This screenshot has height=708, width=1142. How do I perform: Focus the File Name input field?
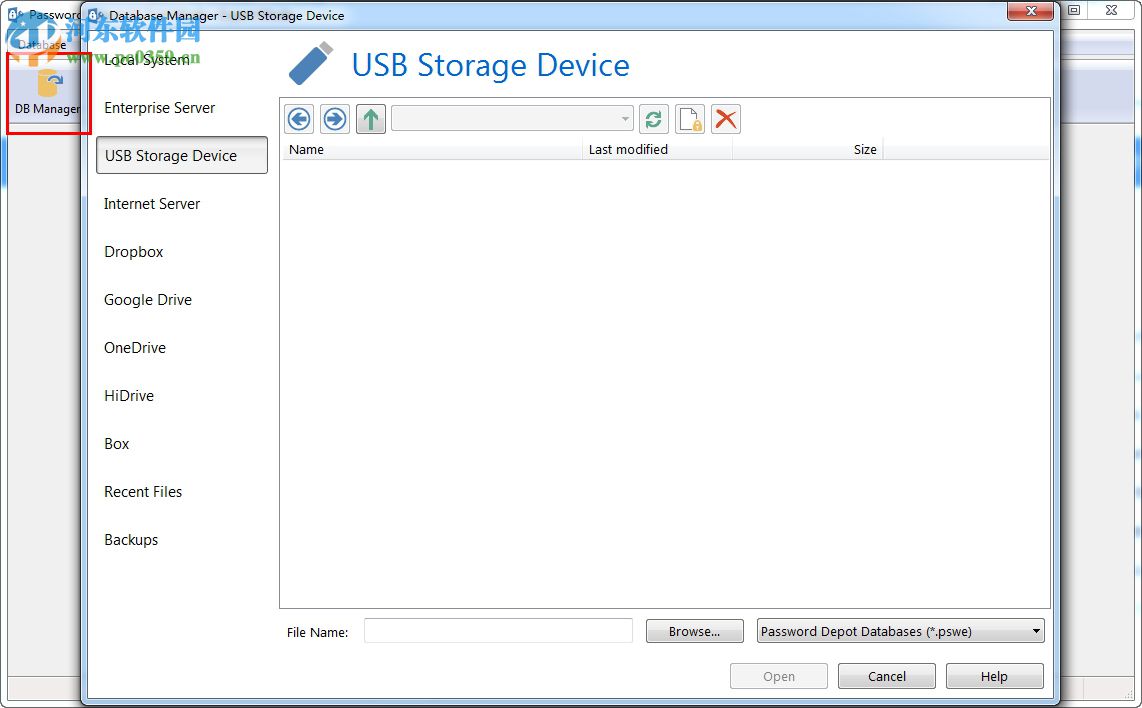click(498, 631)
